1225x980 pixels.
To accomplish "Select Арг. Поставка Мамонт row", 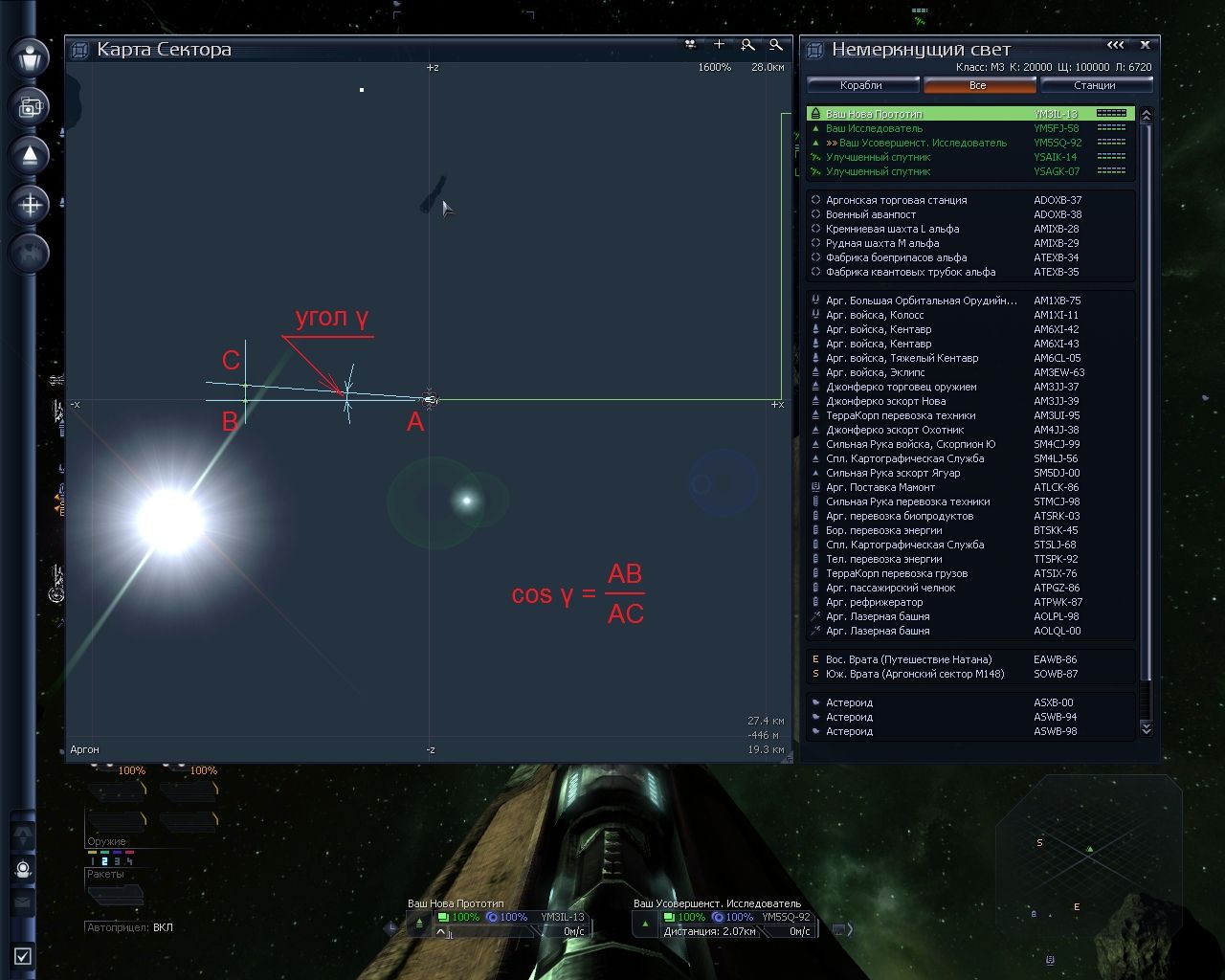I will [970, 487].
